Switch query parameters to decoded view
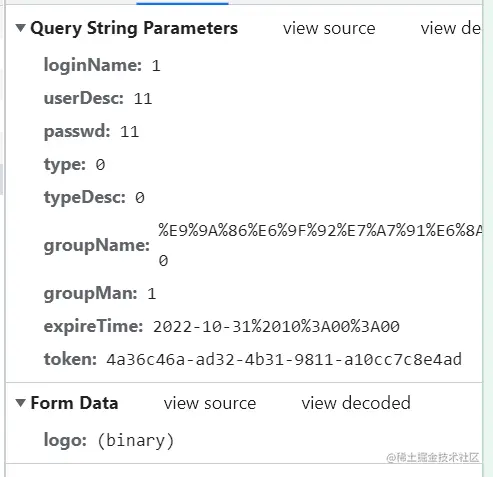This screenshot has width=493, height=477. pyautogui.click(x=451, y=28)
